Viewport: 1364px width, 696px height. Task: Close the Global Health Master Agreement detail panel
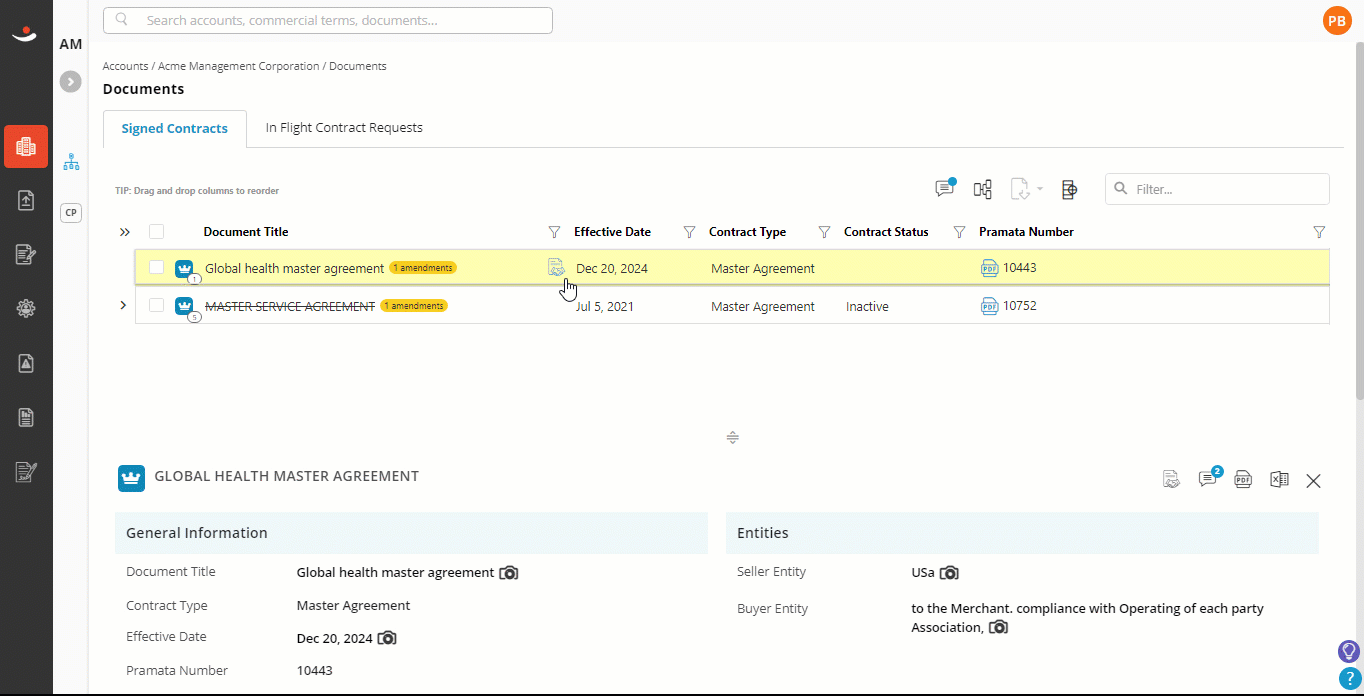point(1314,481)
